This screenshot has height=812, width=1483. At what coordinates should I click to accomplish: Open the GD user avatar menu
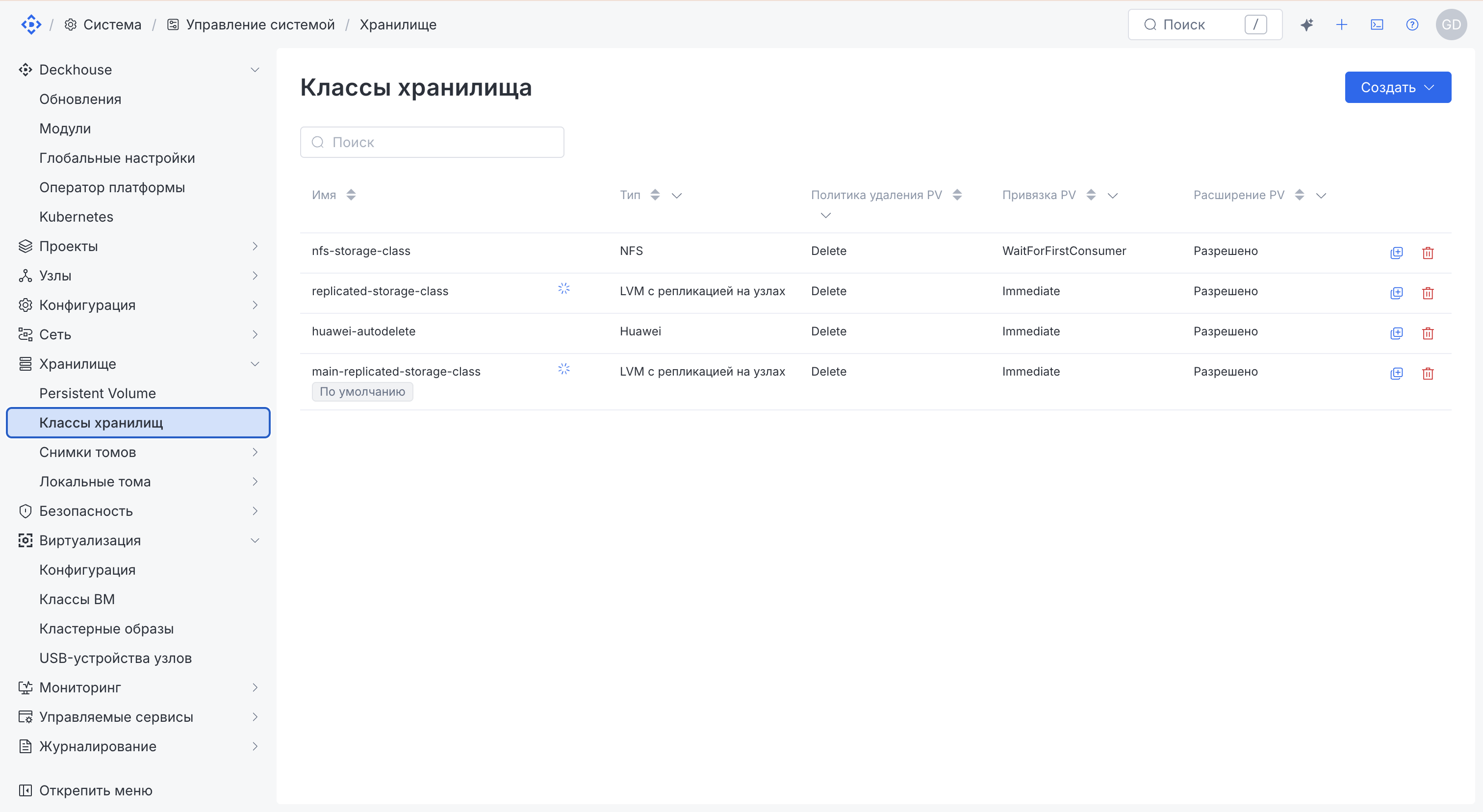coord(1451,24)
